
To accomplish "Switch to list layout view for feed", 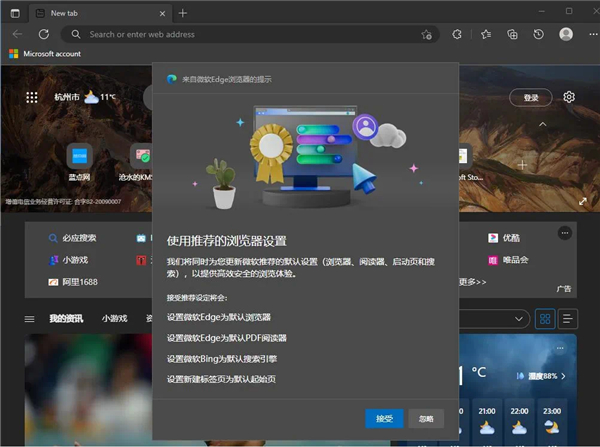I will coord(569,318).
